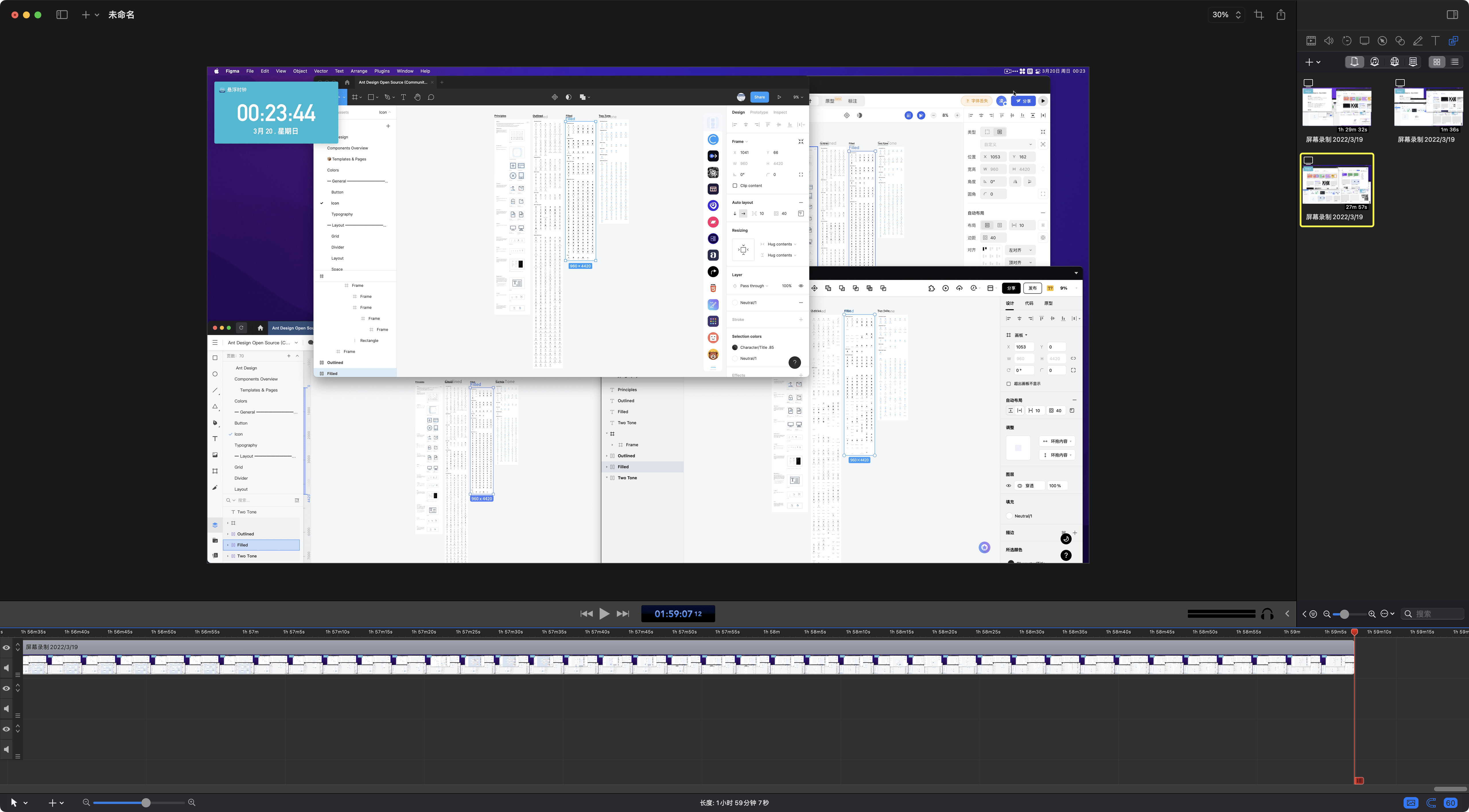Click the media thumbnail size slider handle

coord(1345,614)
